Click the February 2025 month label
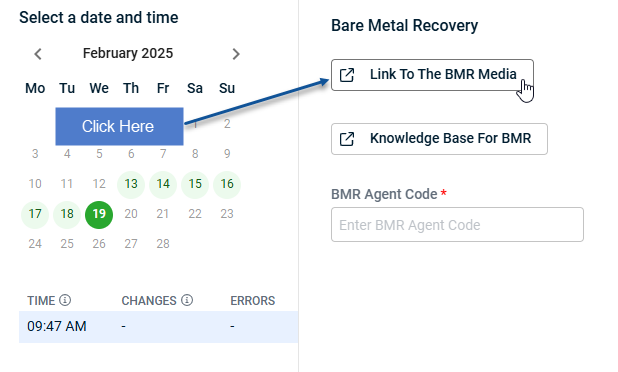 click(128, 53)
